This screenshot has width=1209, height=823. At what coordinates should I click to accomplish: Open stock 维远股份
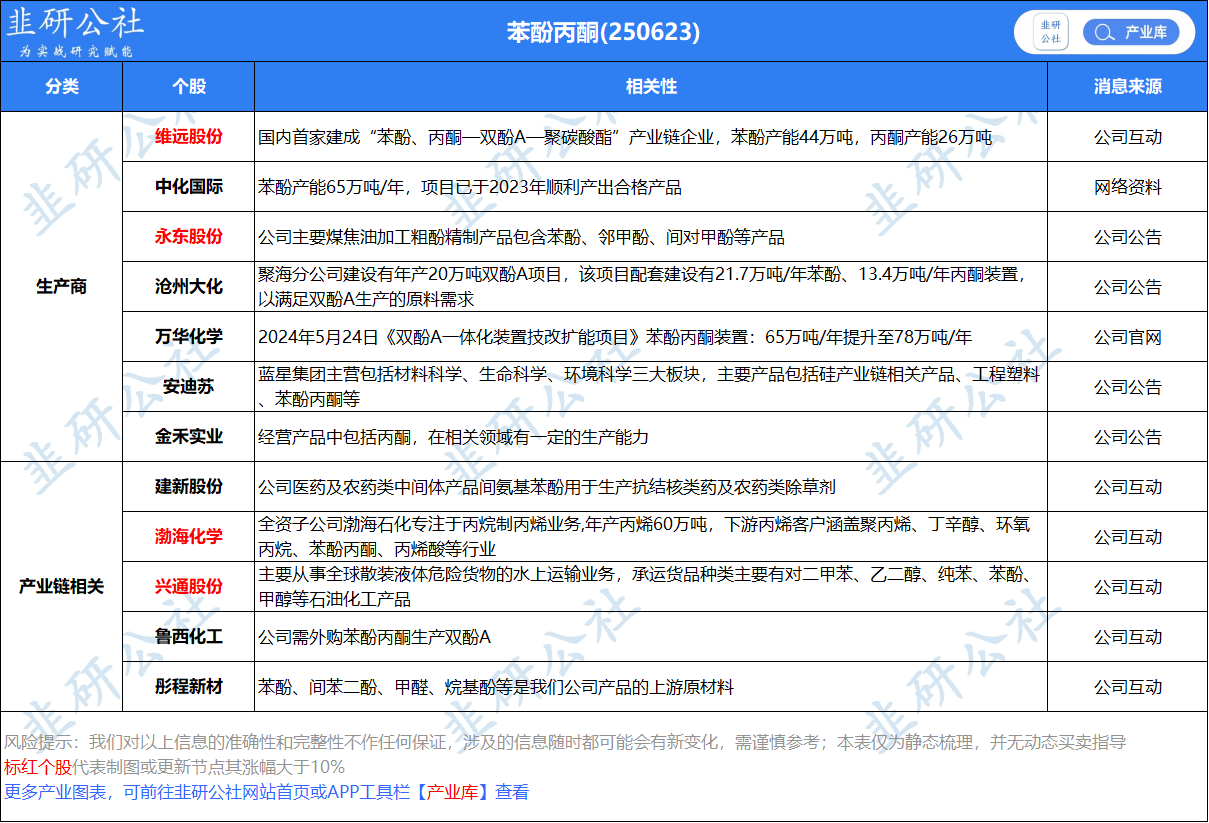[189, 137]
